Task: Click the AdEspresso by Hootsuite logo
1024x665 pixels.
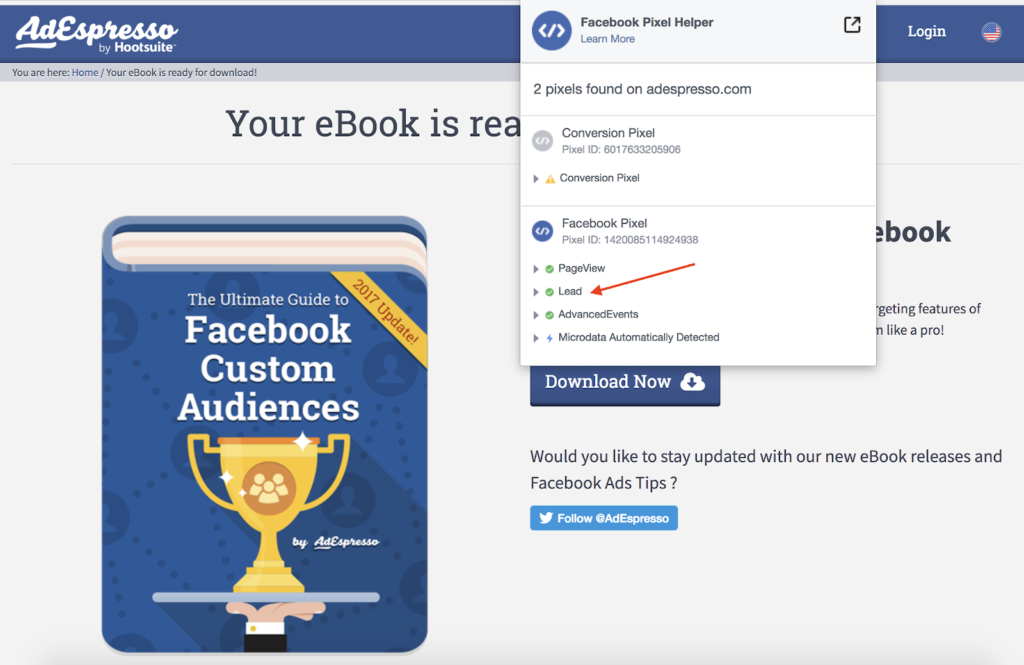Action: 96,34
